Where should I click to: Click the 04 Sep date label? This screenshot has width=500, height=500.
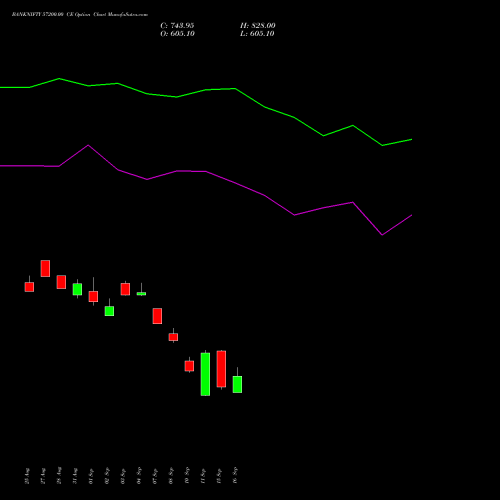(x=139, y=476)
